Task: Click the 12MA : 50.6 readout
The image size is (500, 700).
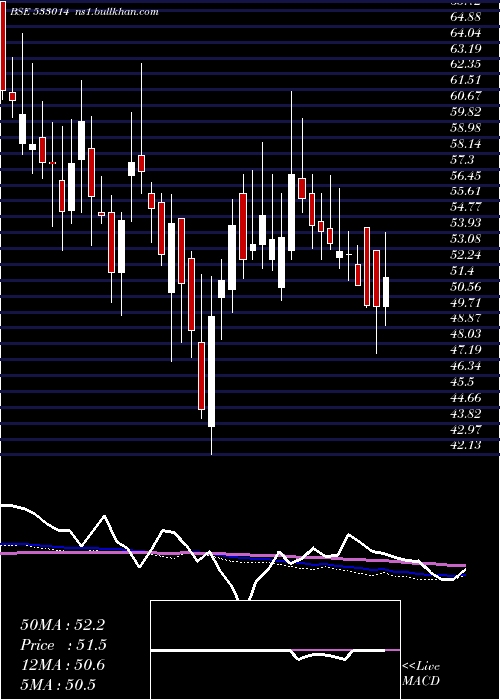Action: tap(62, 665)
